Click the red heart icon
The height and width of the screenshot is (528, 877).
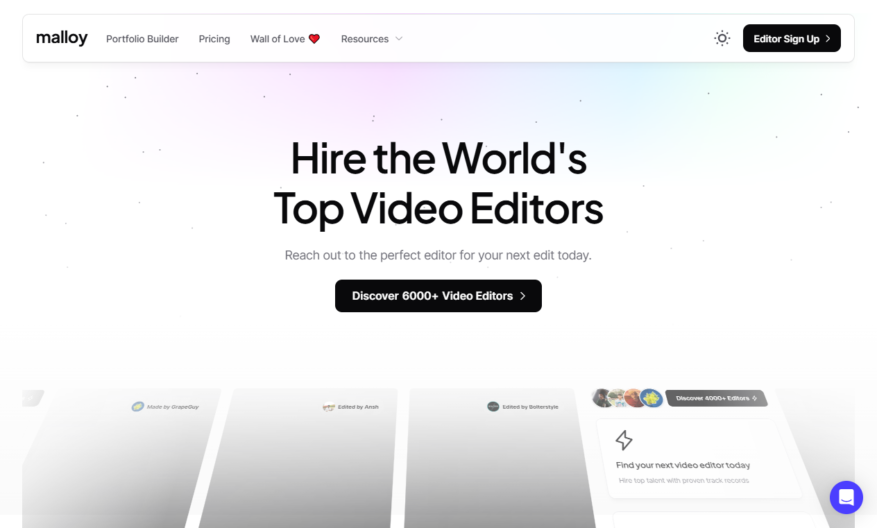(x=314, y=39)
